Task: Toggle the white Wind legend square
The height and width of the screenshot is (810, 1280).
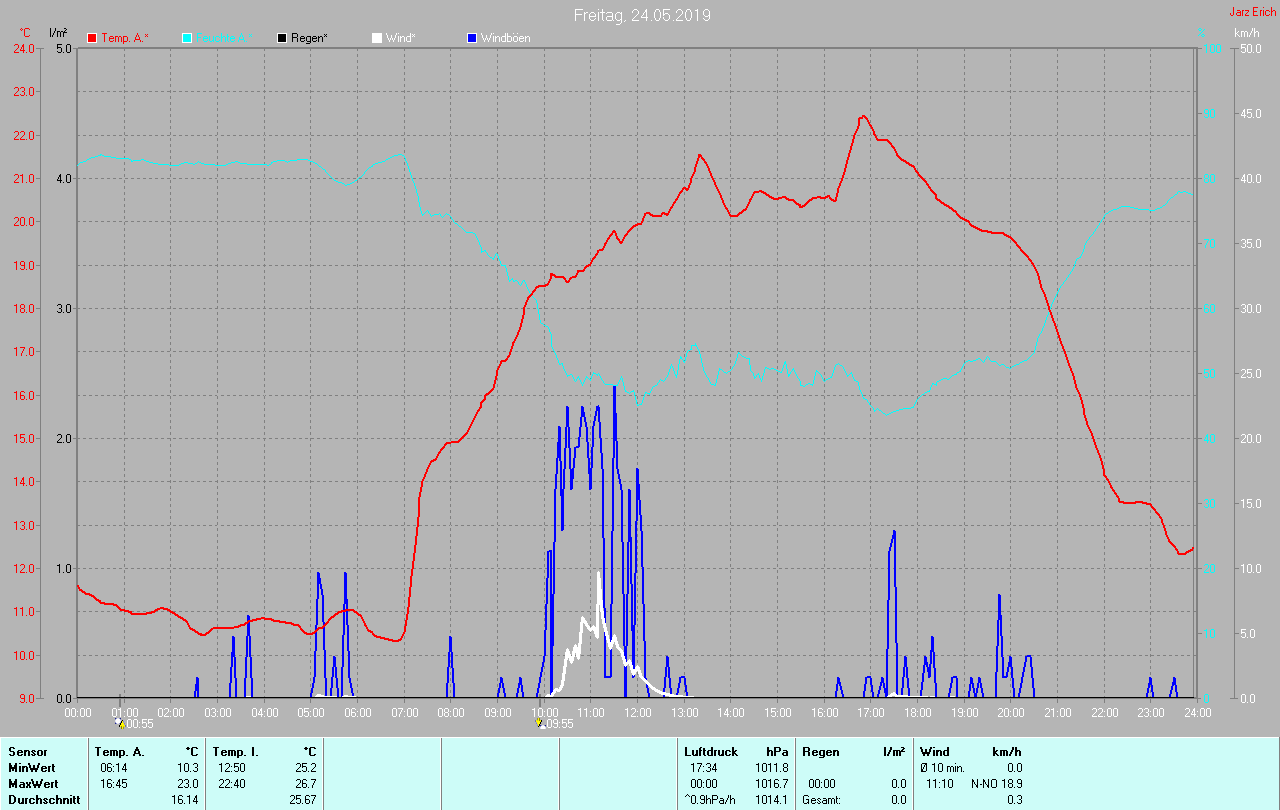Action: tap(377, 38)
